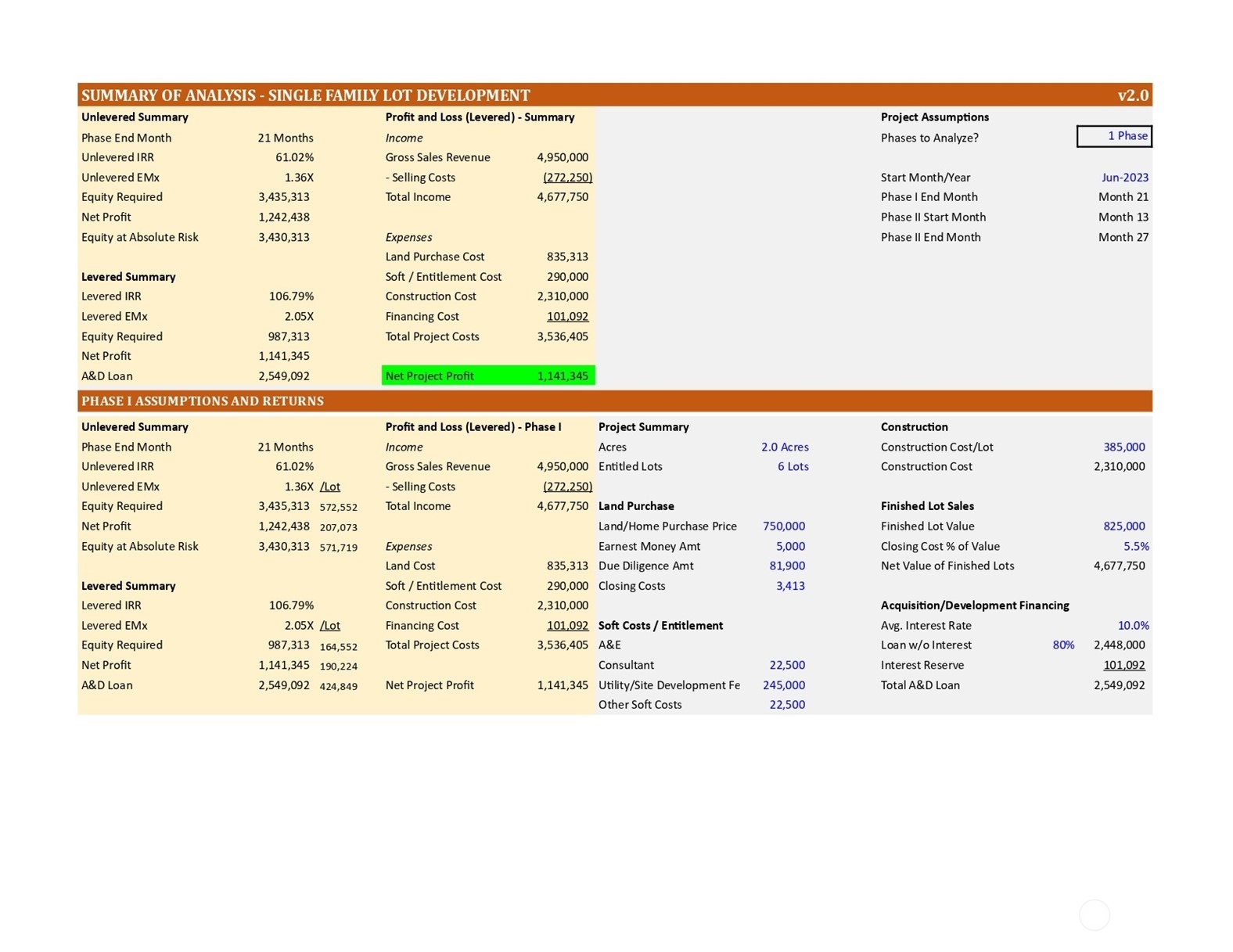The image size is (1233, 952).
Task: Select the '5.5%' Closing Cost % of Value
Action: [x=1136, y=547]
